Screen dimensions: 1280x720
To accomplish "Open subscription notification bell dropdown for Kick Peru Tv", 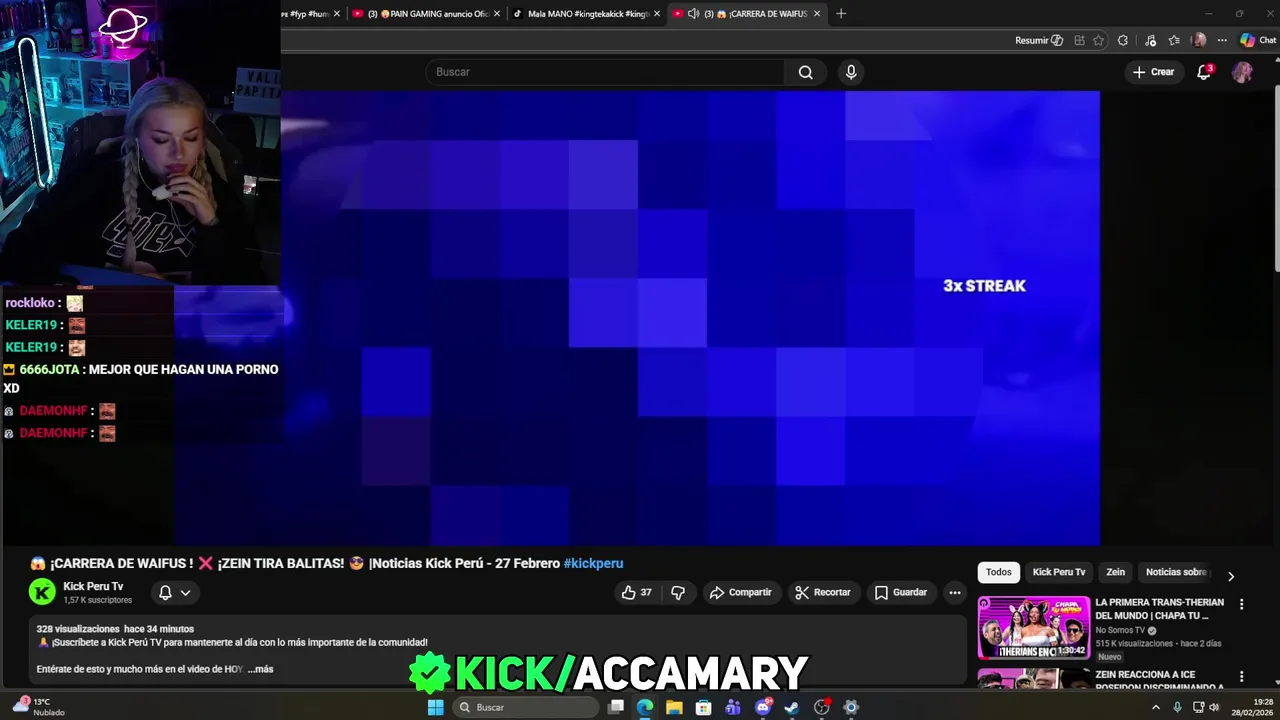I will coord(175,592).
